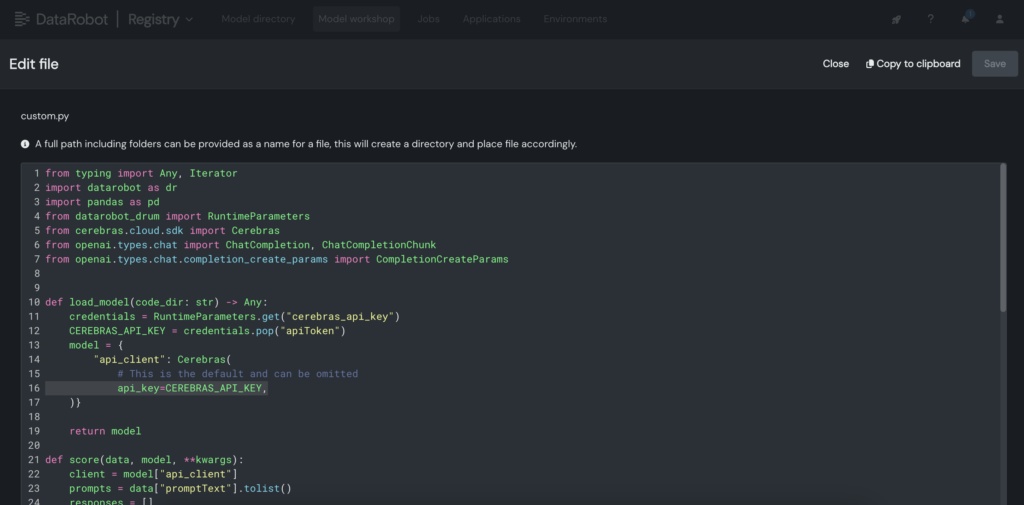
Task: Click comment 'This is the default and can be omitted'
Action: click(238, 374)
